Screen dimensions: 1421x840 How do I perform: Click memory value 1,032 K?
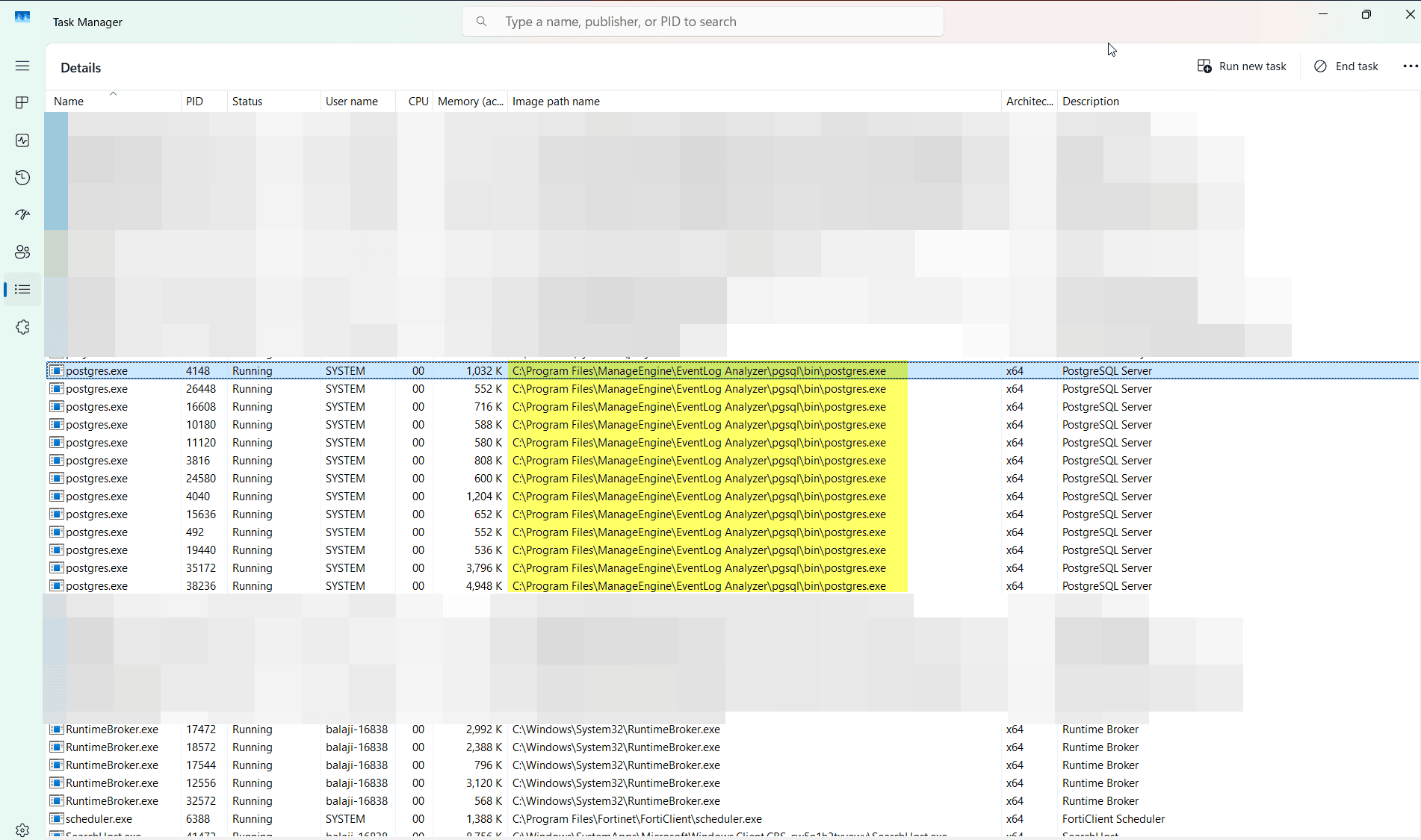coord(484,371)
